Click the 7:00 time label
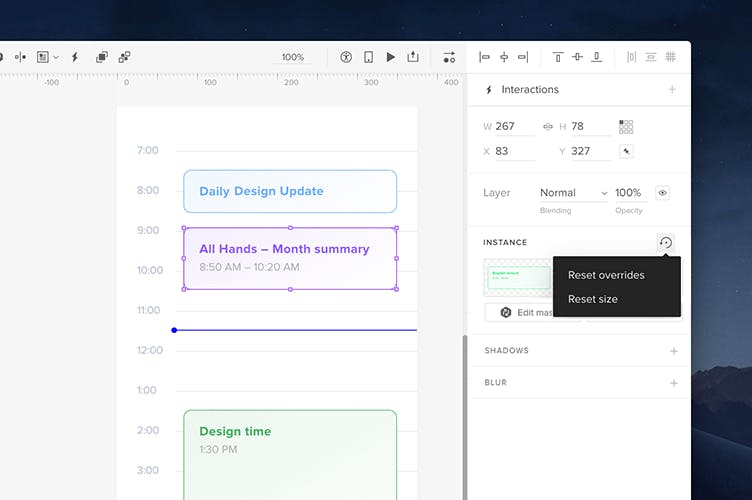This screenshot has height=500, width=752. pyautogui.click(x=147, y=151)
